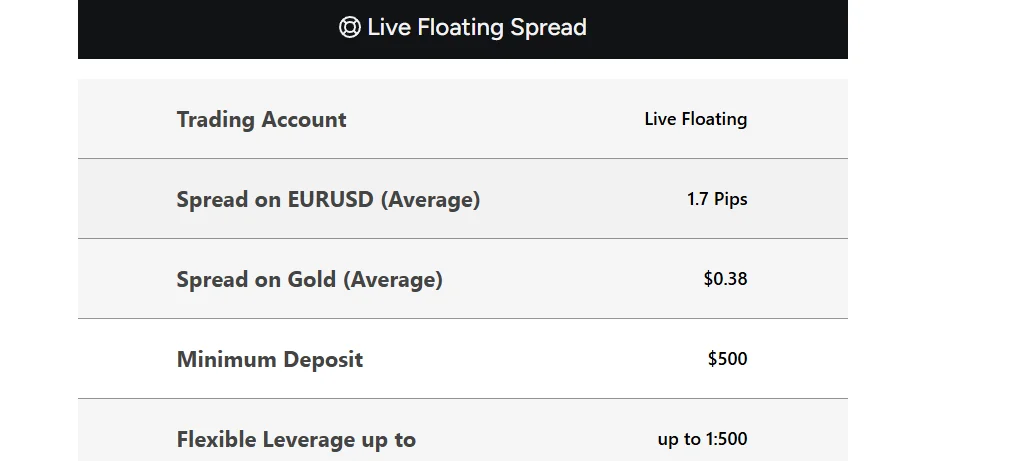1032x461 pixels.
Task: Select the $0.38 gold spread value
Action: [x=725, y=279]
